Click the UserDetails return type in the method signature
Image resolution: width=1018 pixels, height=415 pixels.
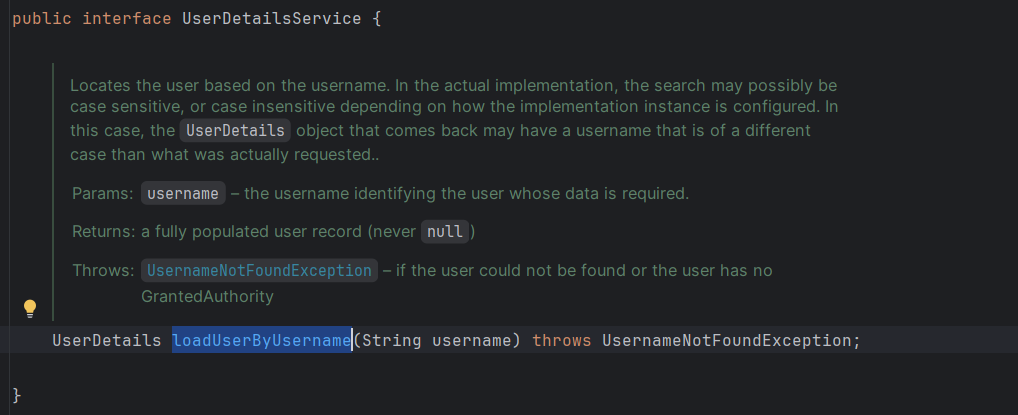(107, 341)
